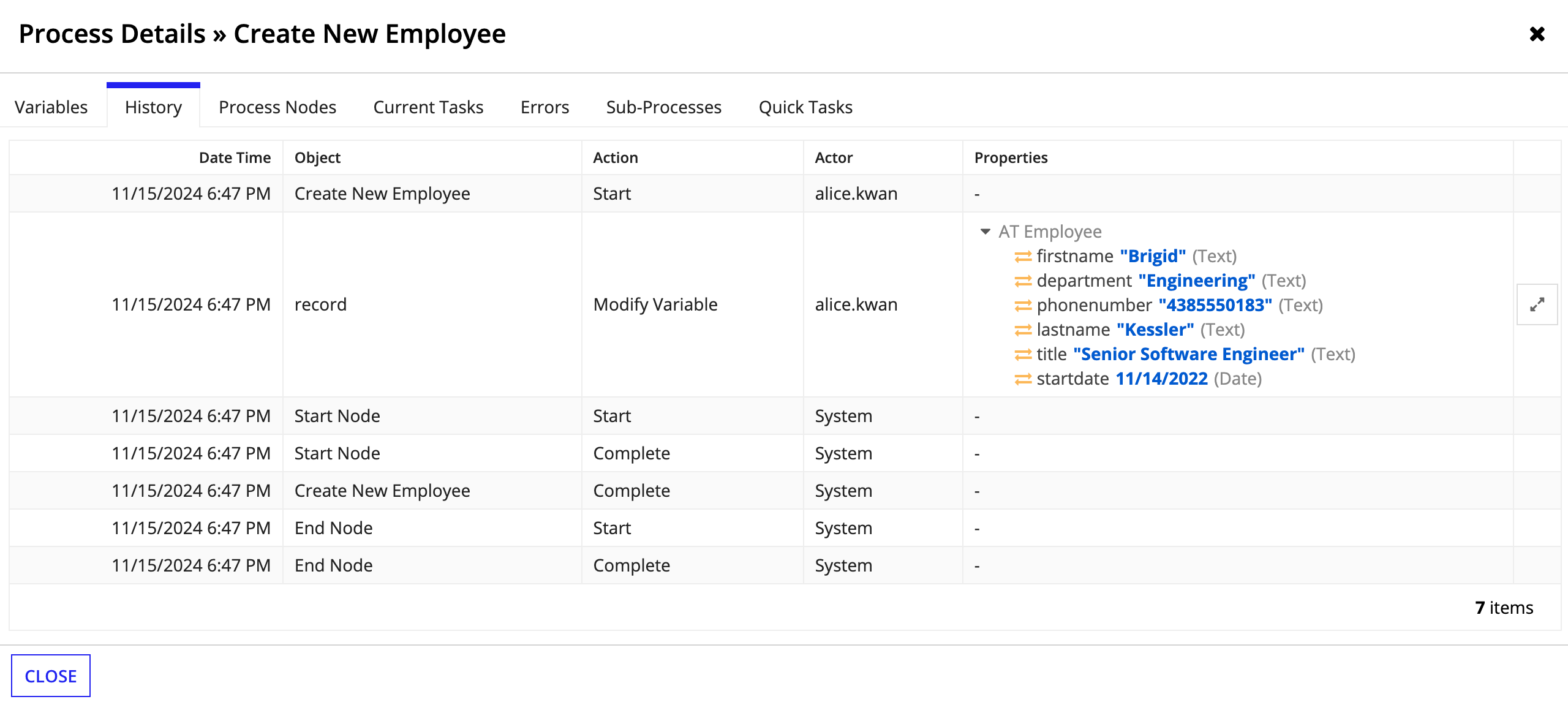Click the Date Time column header
Viewport: 1568px width, 702px height.
235,157
